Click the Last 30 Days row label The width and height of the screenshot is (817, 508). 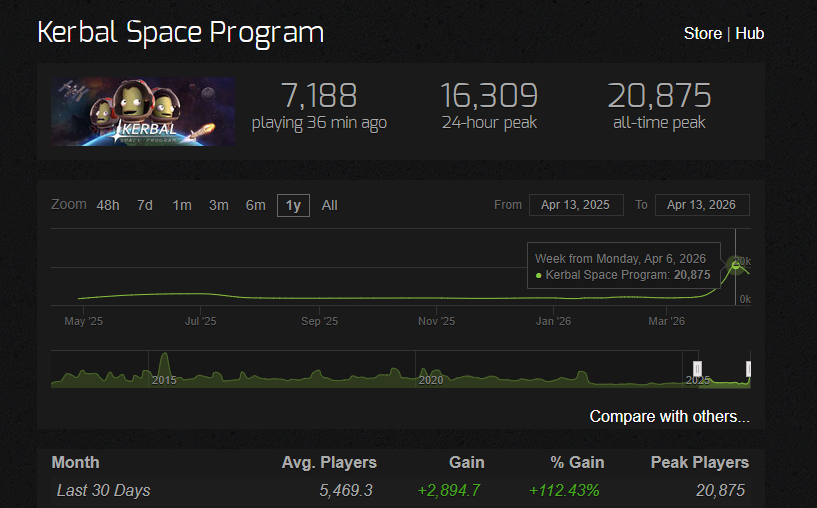(x=103, y=490)
